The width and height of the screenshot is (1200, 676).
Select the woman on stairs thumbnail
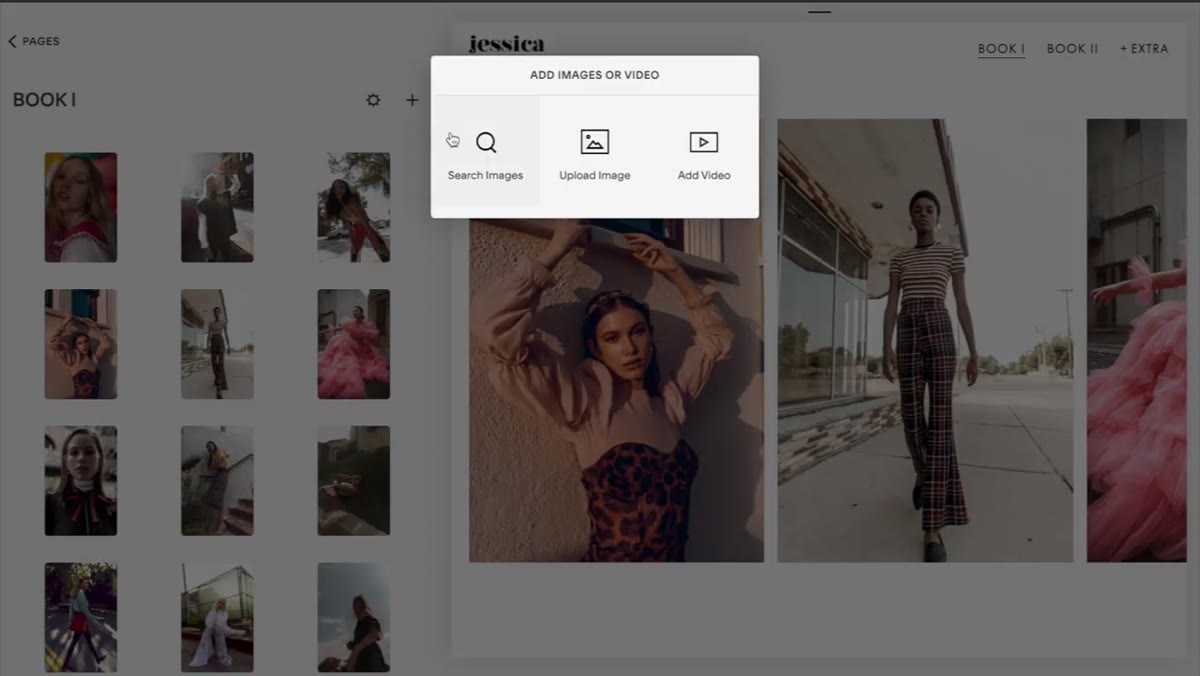point(217,481)
